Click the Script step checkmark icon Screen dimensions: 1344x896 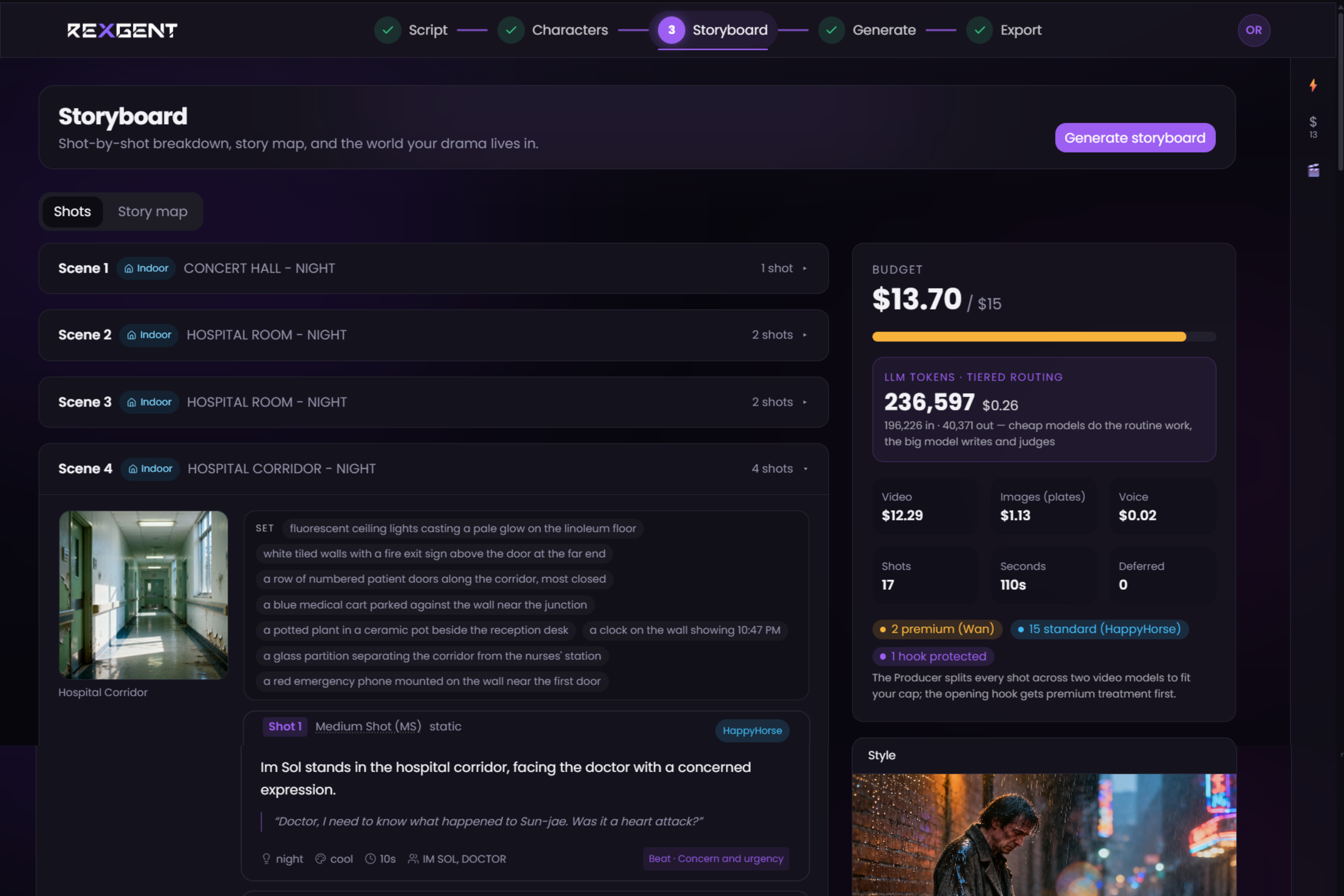[x=387, y=30]
